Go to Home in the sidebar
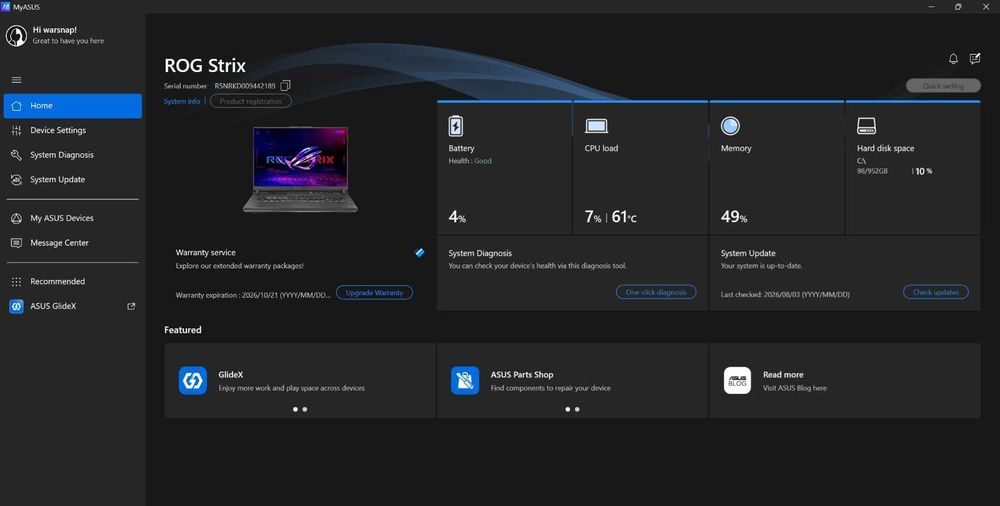The width and height of the screenshot is (1000, 506). (x=73, y=106)
